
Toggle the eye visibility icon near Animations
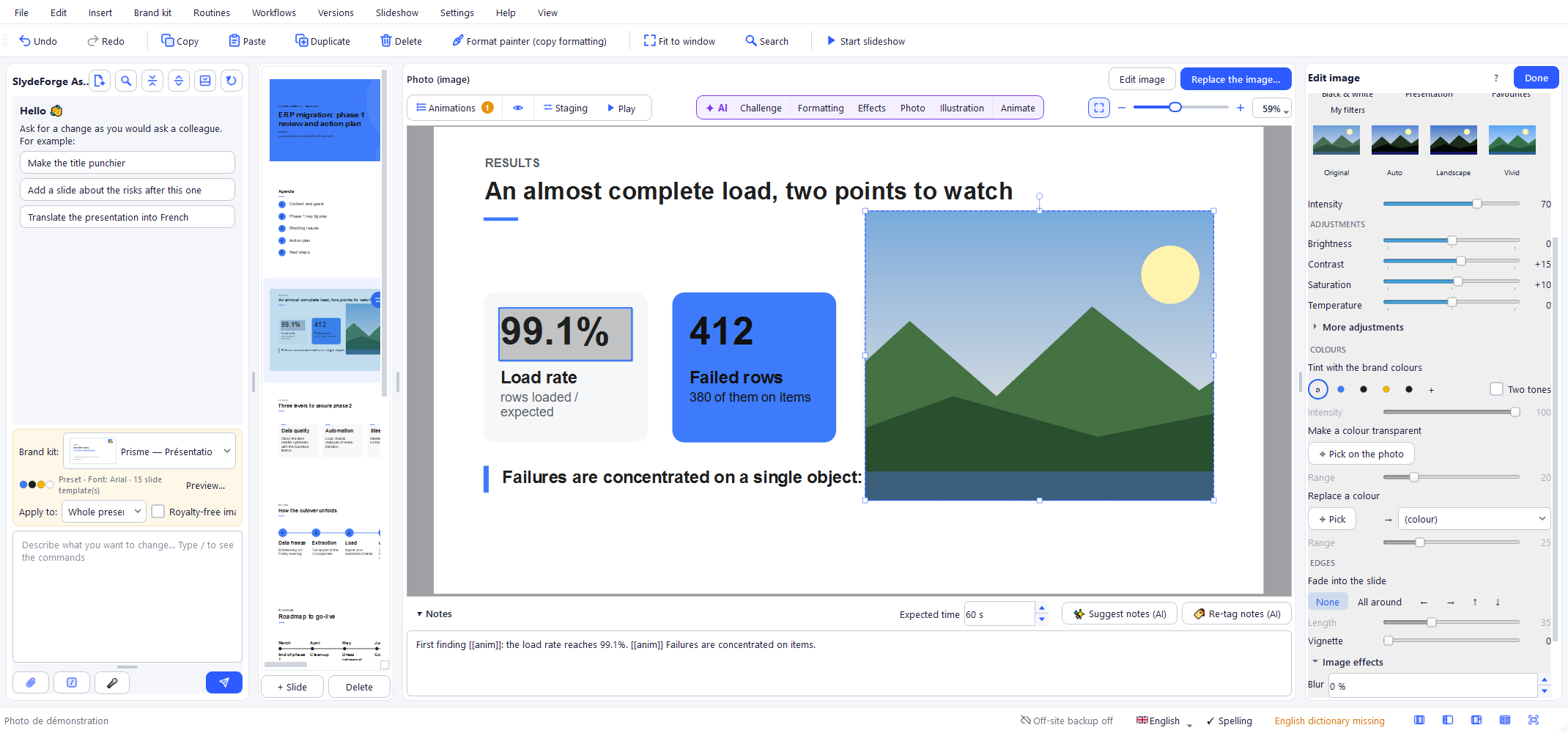point(518,108)
